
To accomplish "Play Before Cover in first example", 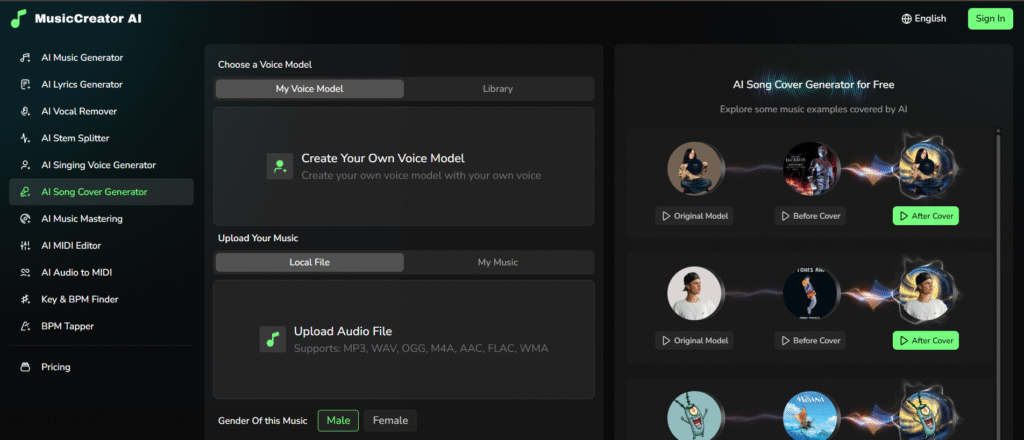I will pyautogui.click(x=810, y=216).
